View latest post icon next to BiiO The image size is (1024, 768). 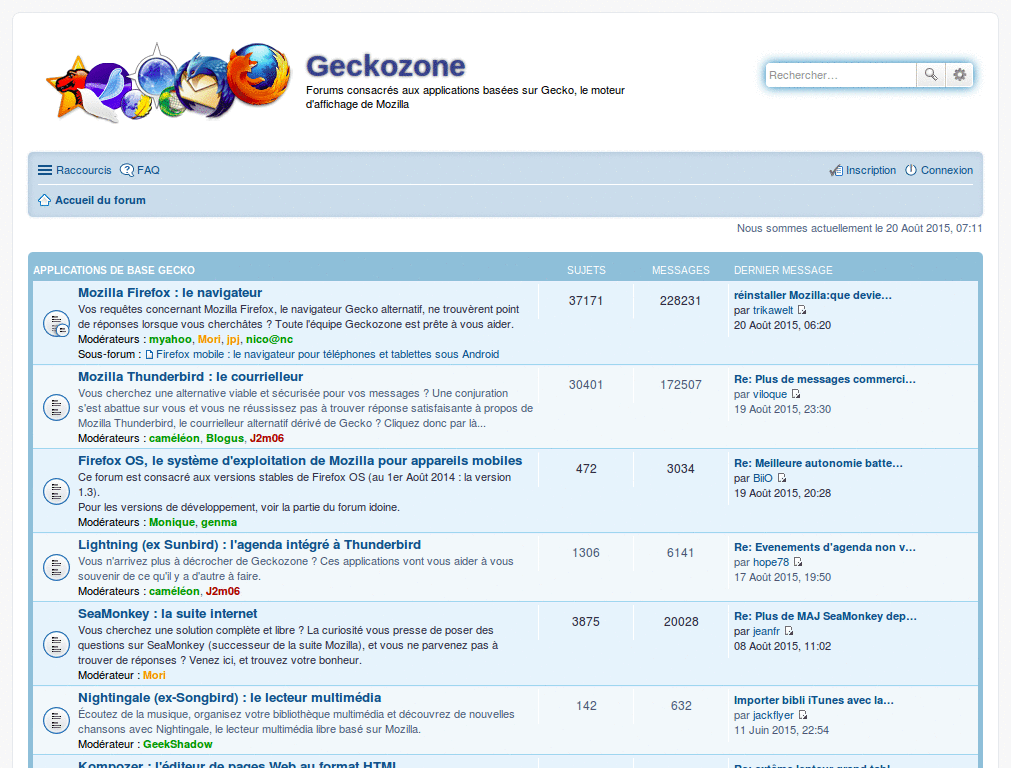pyautogui.click(x=782, y=478)
